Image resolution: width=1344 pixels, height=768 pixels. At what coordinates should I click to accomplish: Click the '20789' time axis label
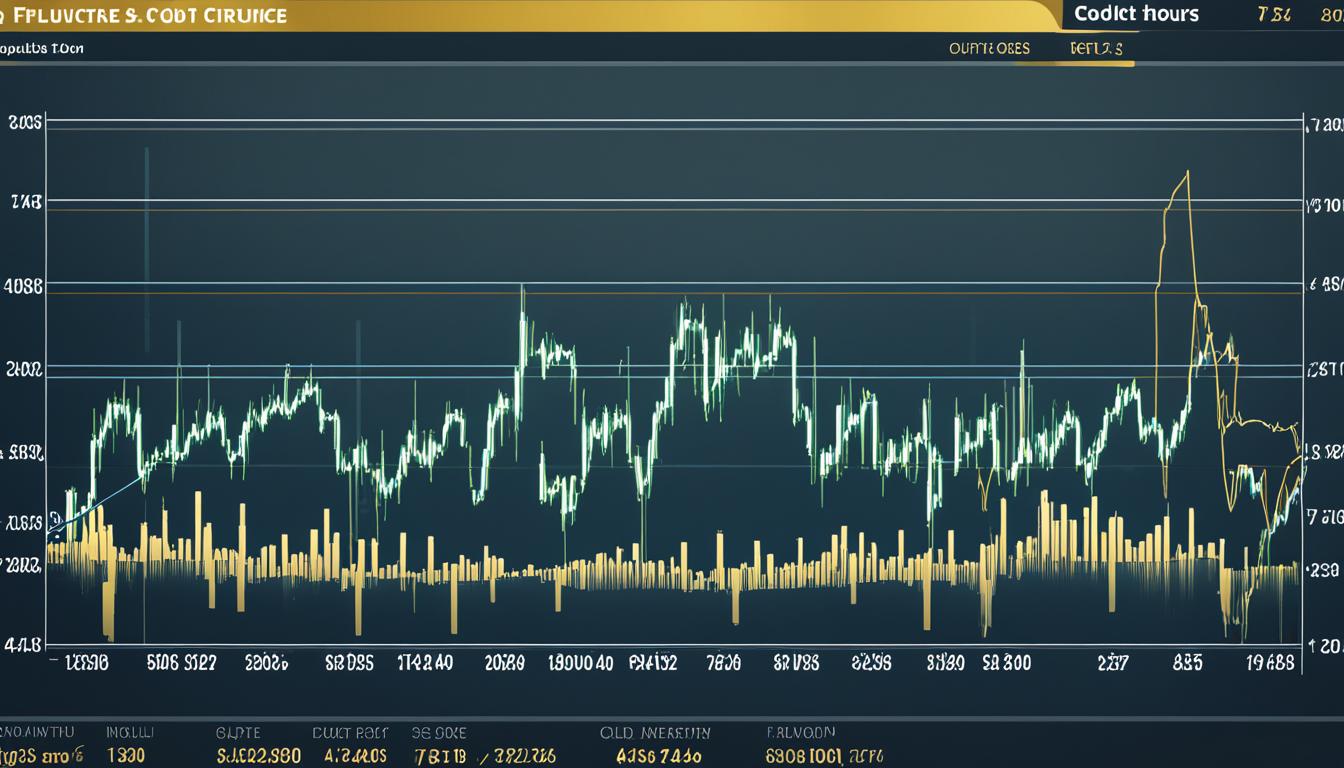point(504,662)
